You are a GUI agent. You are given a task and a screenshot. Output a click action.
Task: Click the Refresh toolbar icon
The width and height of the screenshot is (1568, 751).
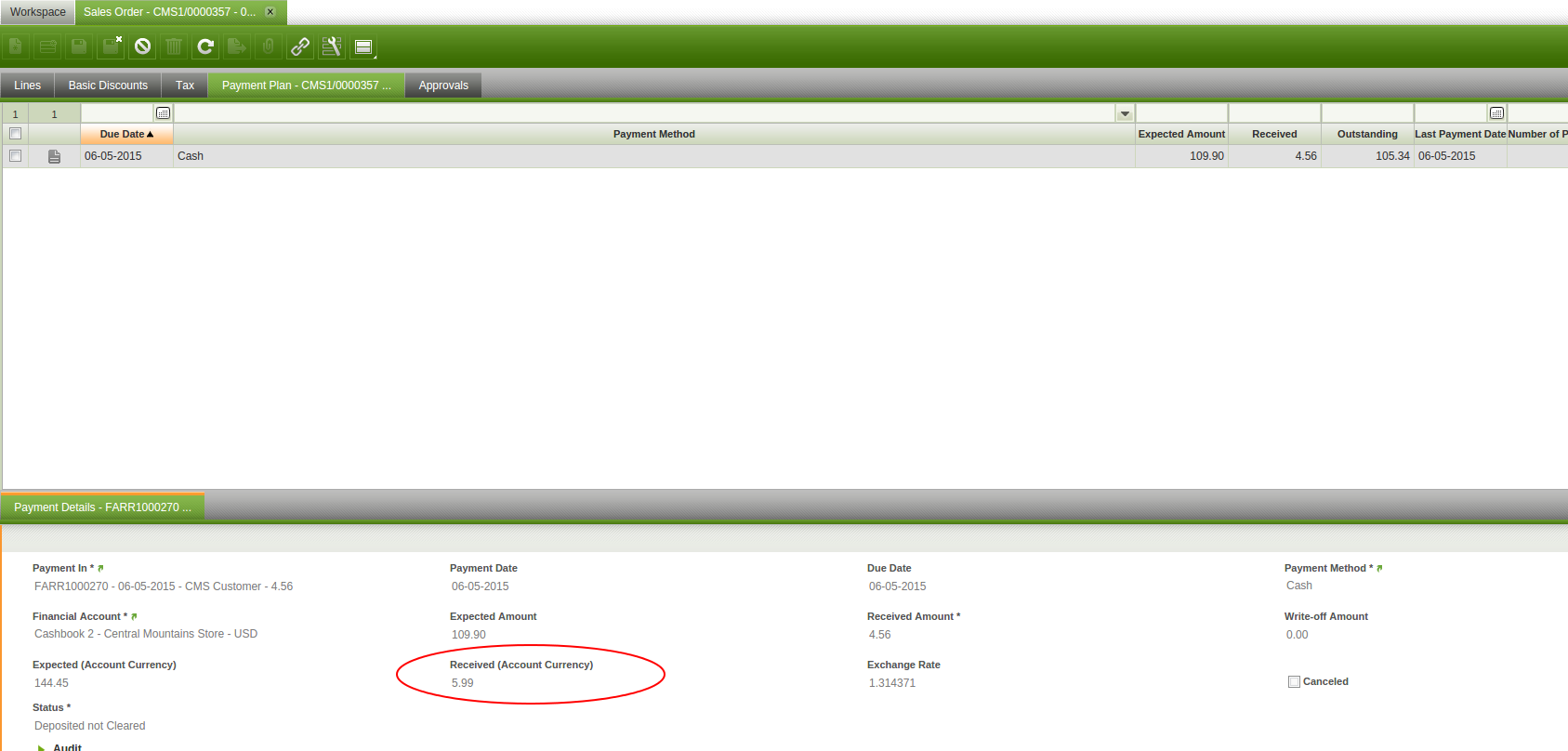(205, 46)
